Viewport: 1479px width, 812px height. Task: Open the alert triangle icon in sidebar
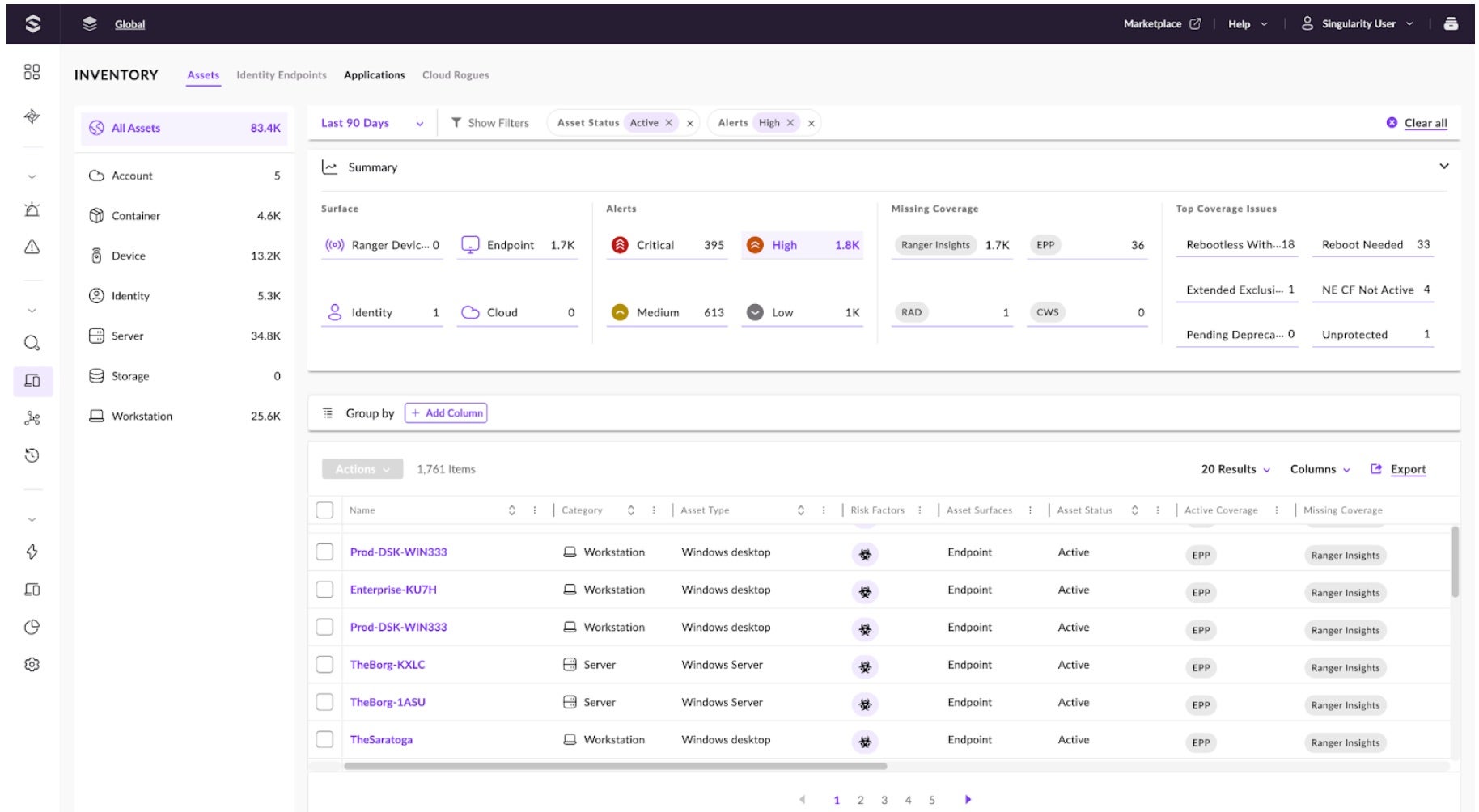coord(32,247)
